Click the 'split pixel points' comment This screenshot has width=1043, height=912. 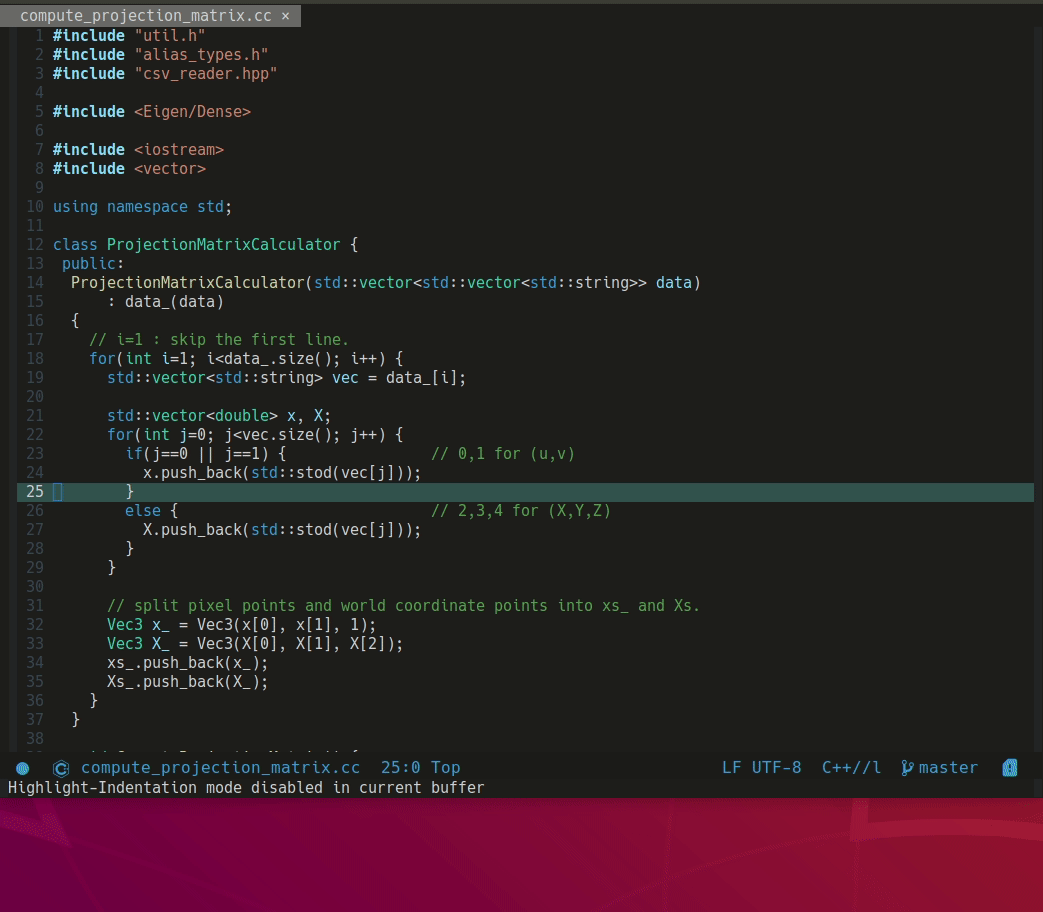(403, 606)
